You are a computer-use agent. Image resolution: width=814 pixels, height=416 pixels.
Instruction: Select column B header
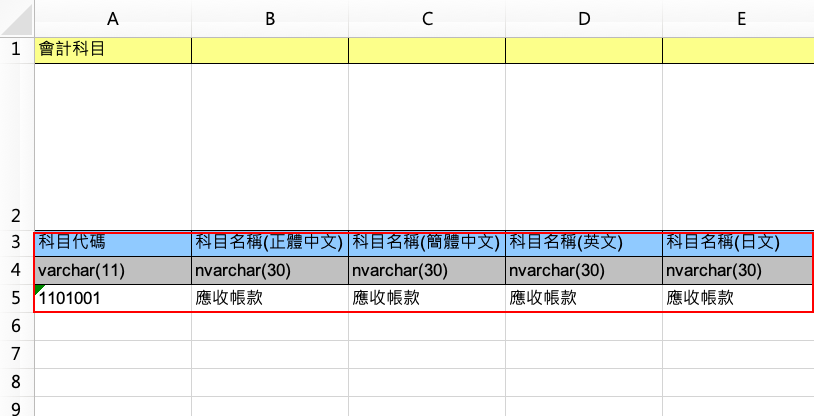270,18
